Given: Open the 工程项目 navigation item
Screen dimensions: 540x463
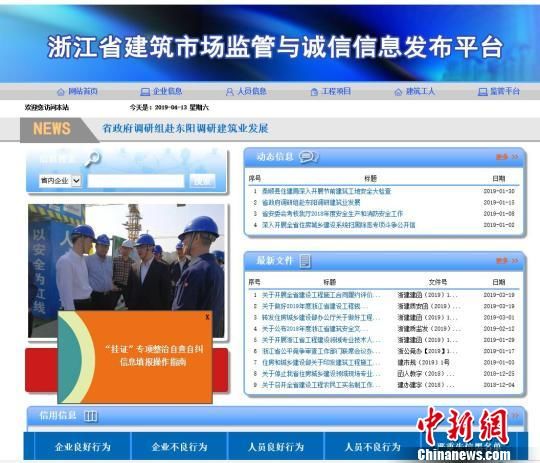Looking at the screenshot, I should [x=331, y=91].
